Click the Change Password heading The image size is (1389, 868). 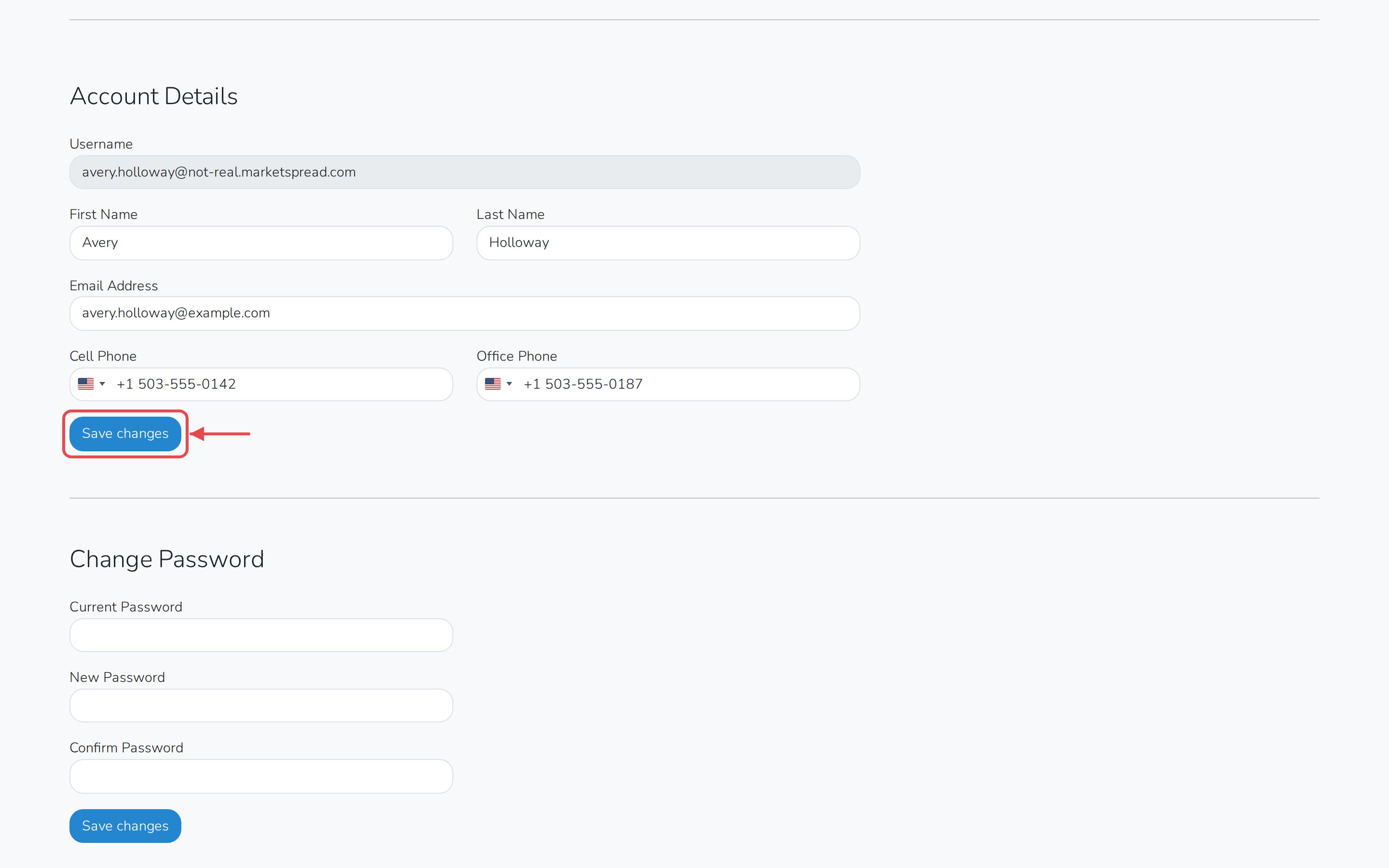click(x=167, y=559)
